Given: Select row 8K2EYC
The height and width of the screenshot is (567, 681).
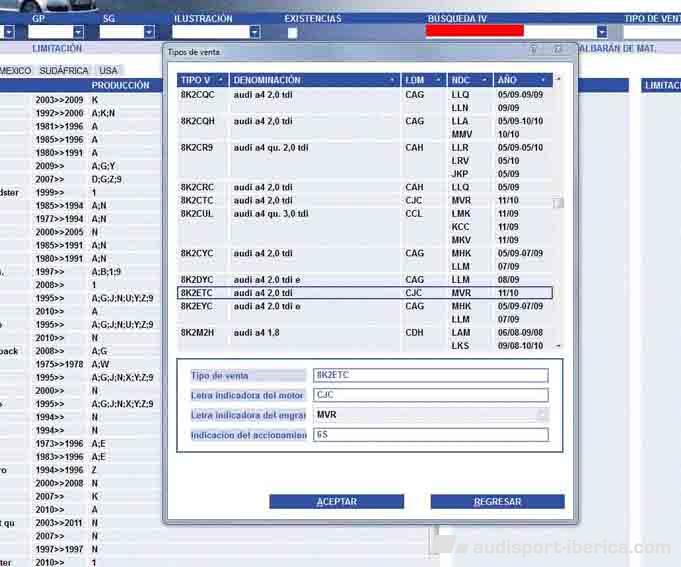Looking at the screenshot, I should coord(364,306).
